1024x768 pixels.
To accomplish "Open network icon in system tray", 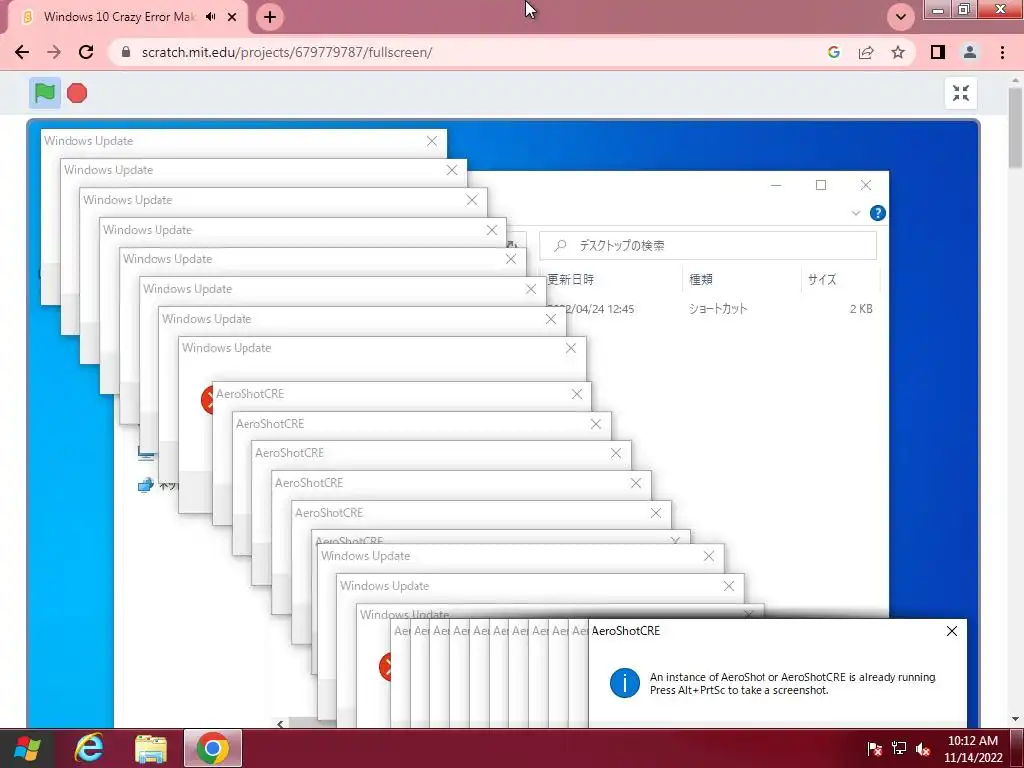I will pos(899,749).
